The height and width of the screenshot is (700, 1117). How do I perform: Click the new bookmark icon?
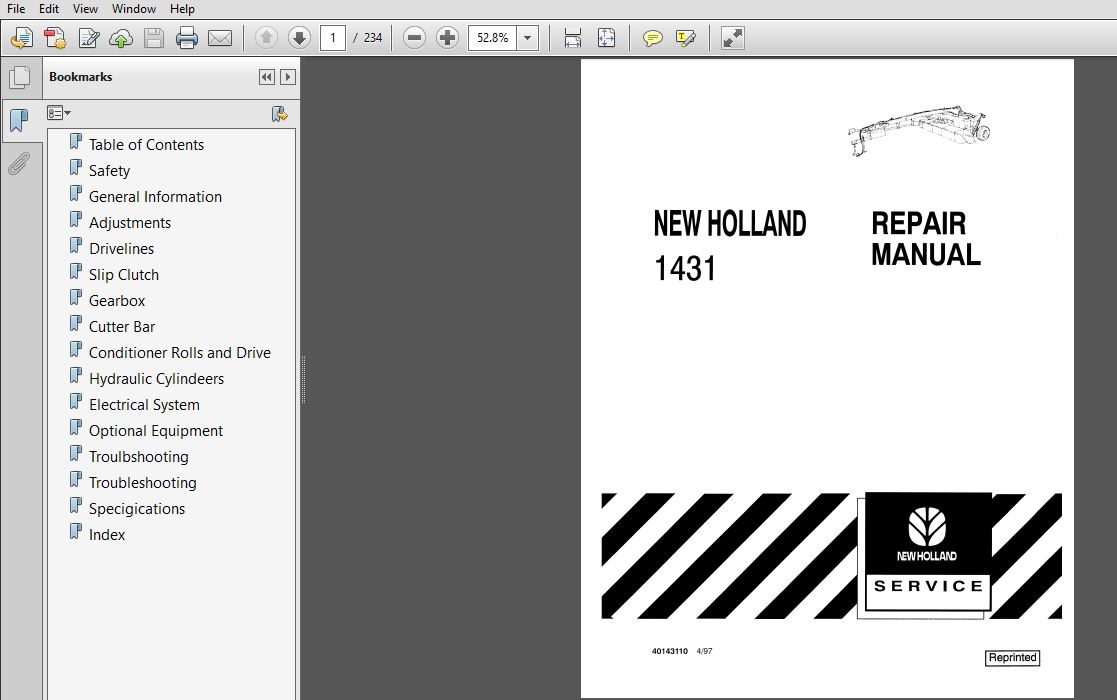pyautogui.click(x=279, y=113)
